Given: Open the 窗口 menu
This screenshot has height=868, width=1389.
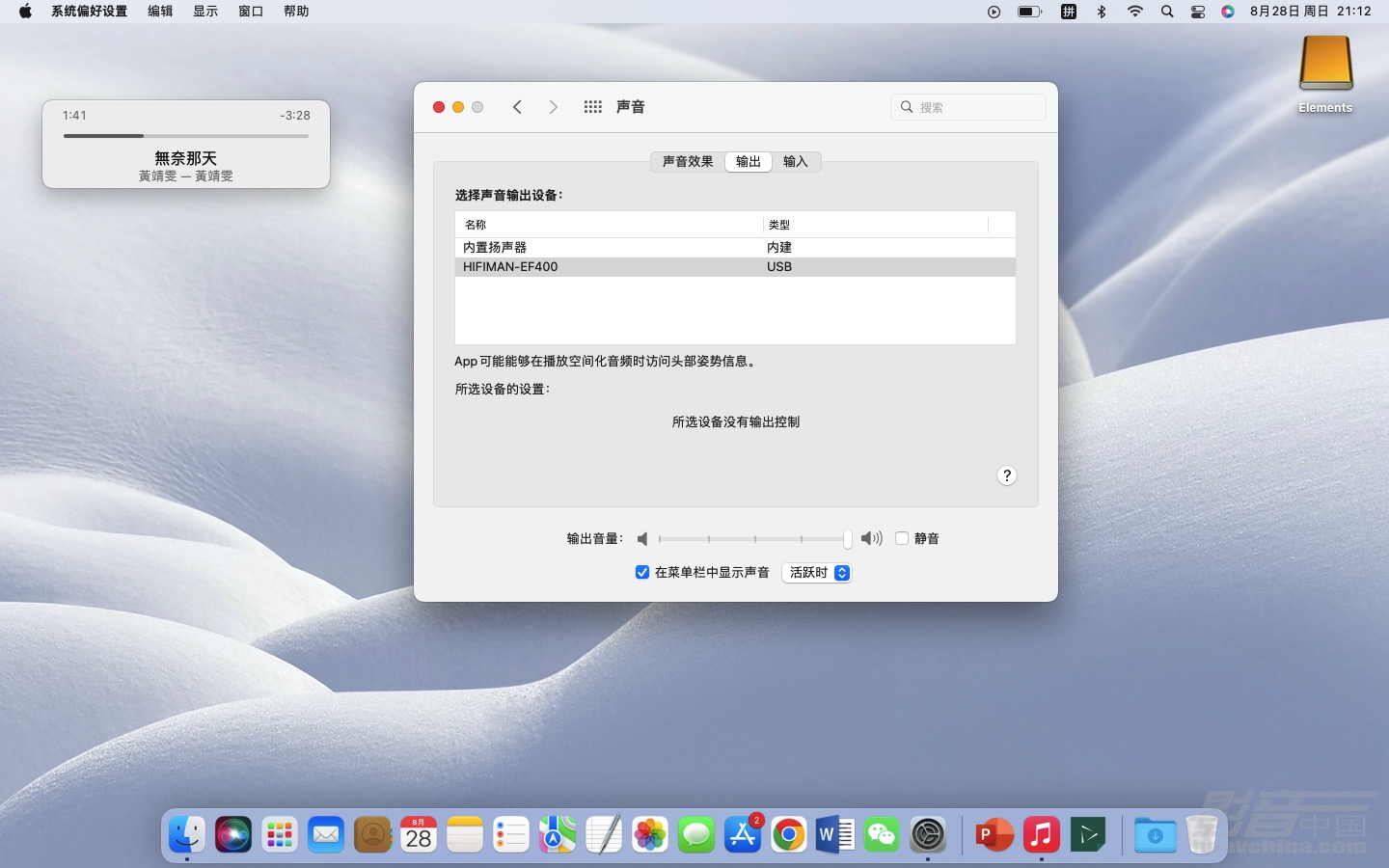Looking at the screenshot, I should click(251, 12).
